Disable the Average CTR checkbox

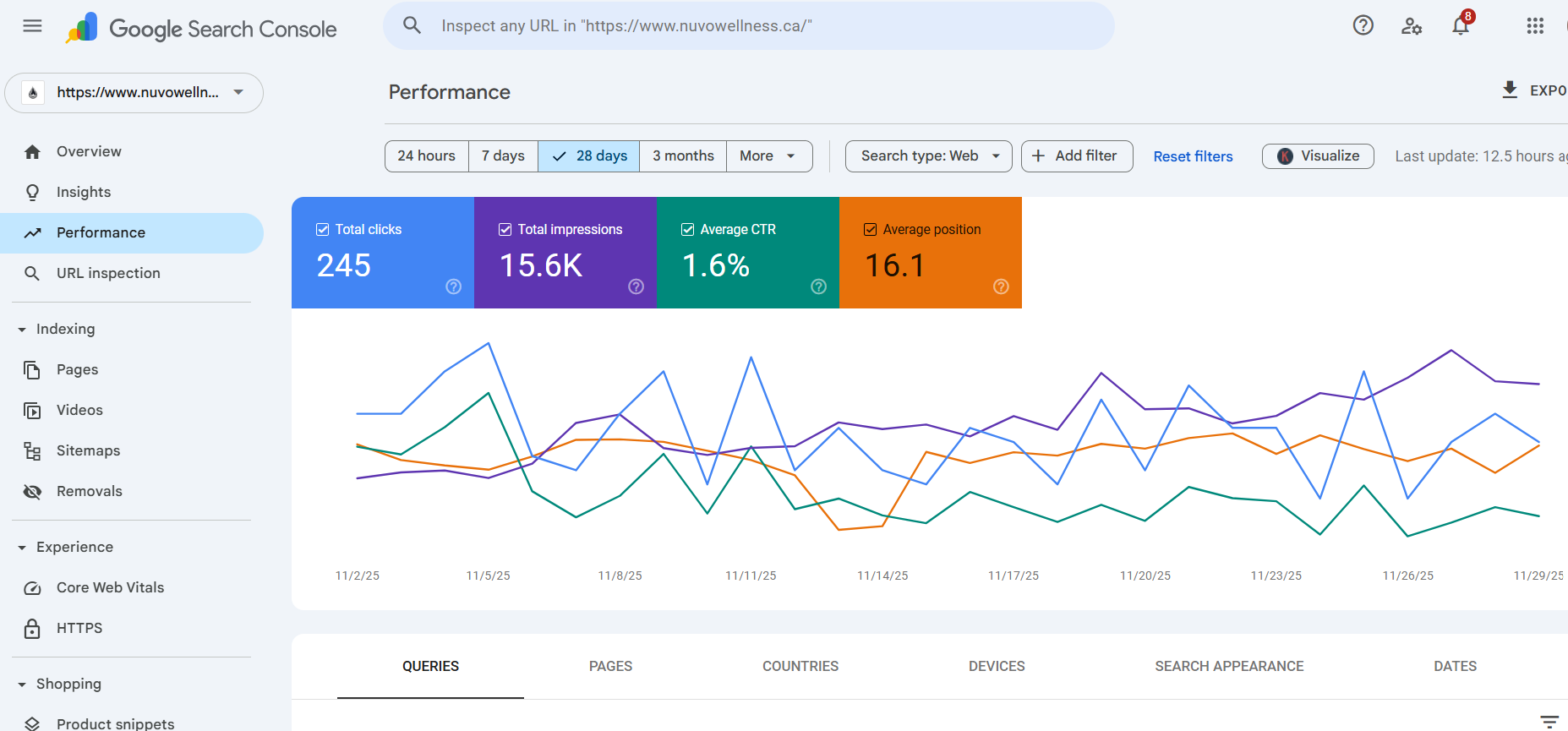pos(687,230)
